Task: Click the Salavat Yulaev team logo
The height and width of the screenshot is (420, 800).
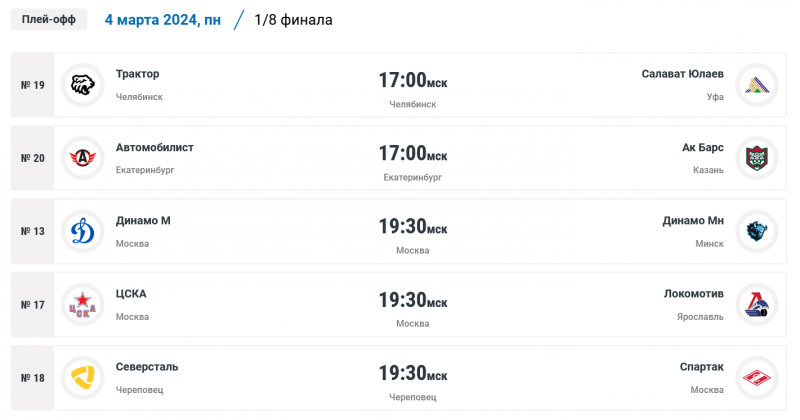Action: coord(756,85)
